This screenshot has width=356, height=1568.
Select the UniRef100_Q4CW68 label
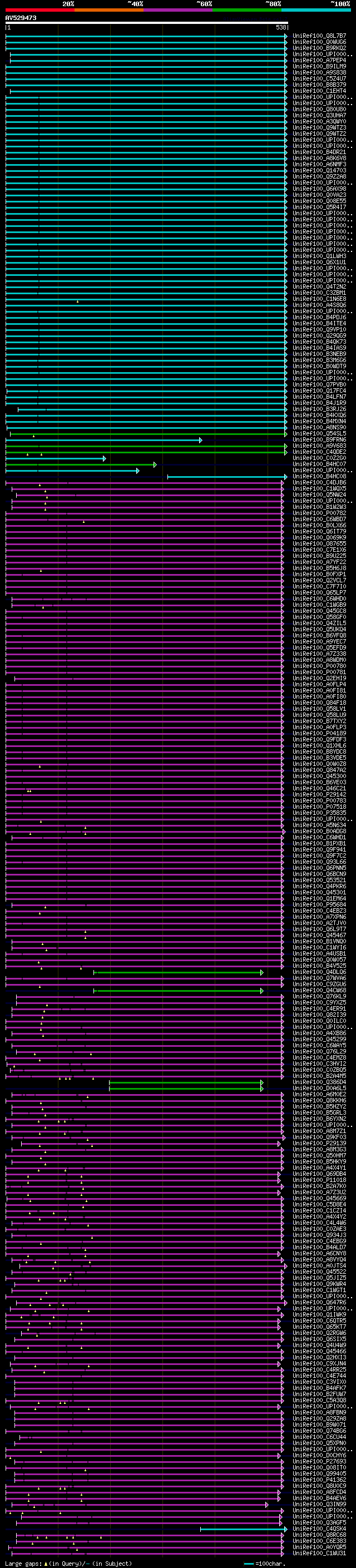(x=319, y=991)
